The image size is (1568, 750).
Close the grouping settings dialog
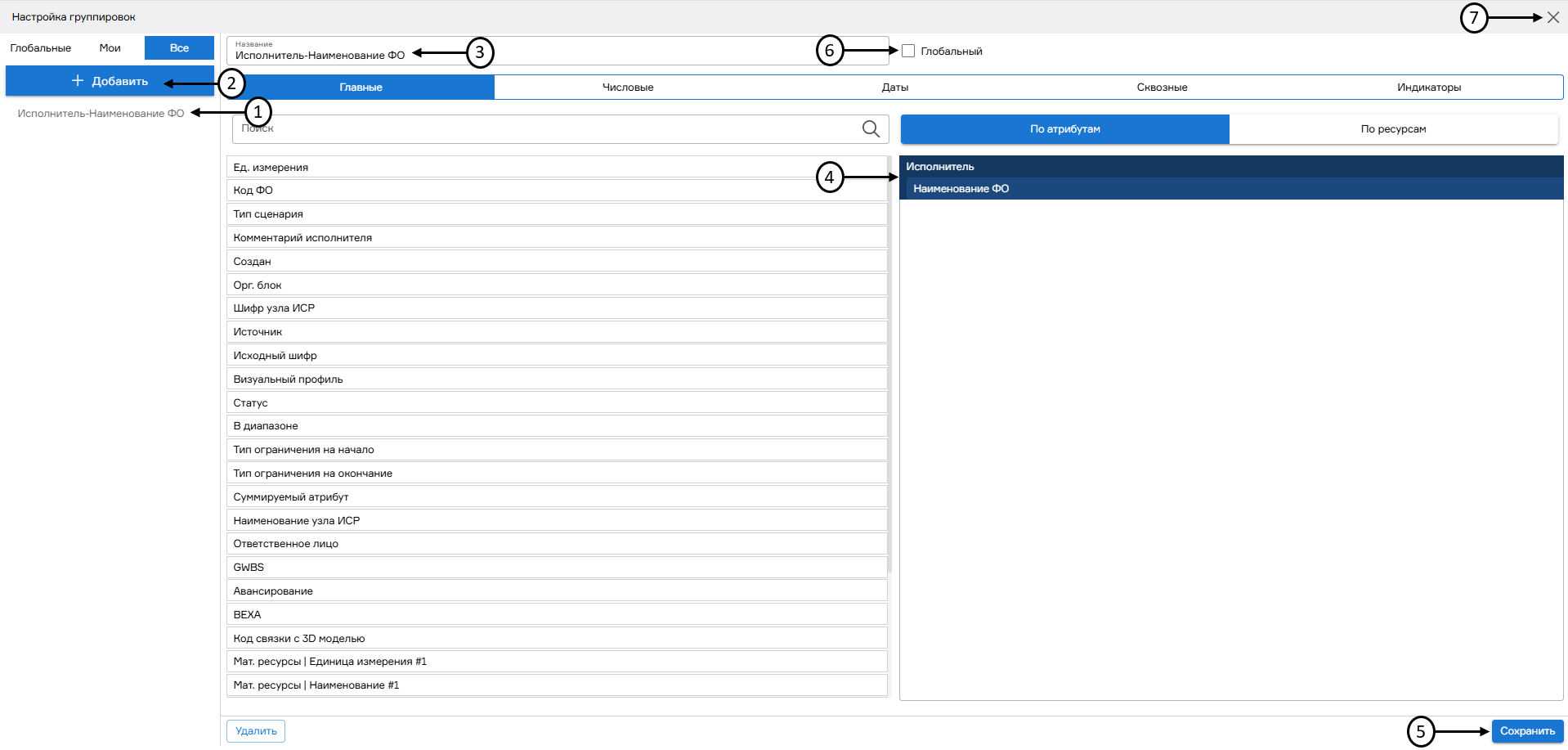click(x=1552, y=17)
